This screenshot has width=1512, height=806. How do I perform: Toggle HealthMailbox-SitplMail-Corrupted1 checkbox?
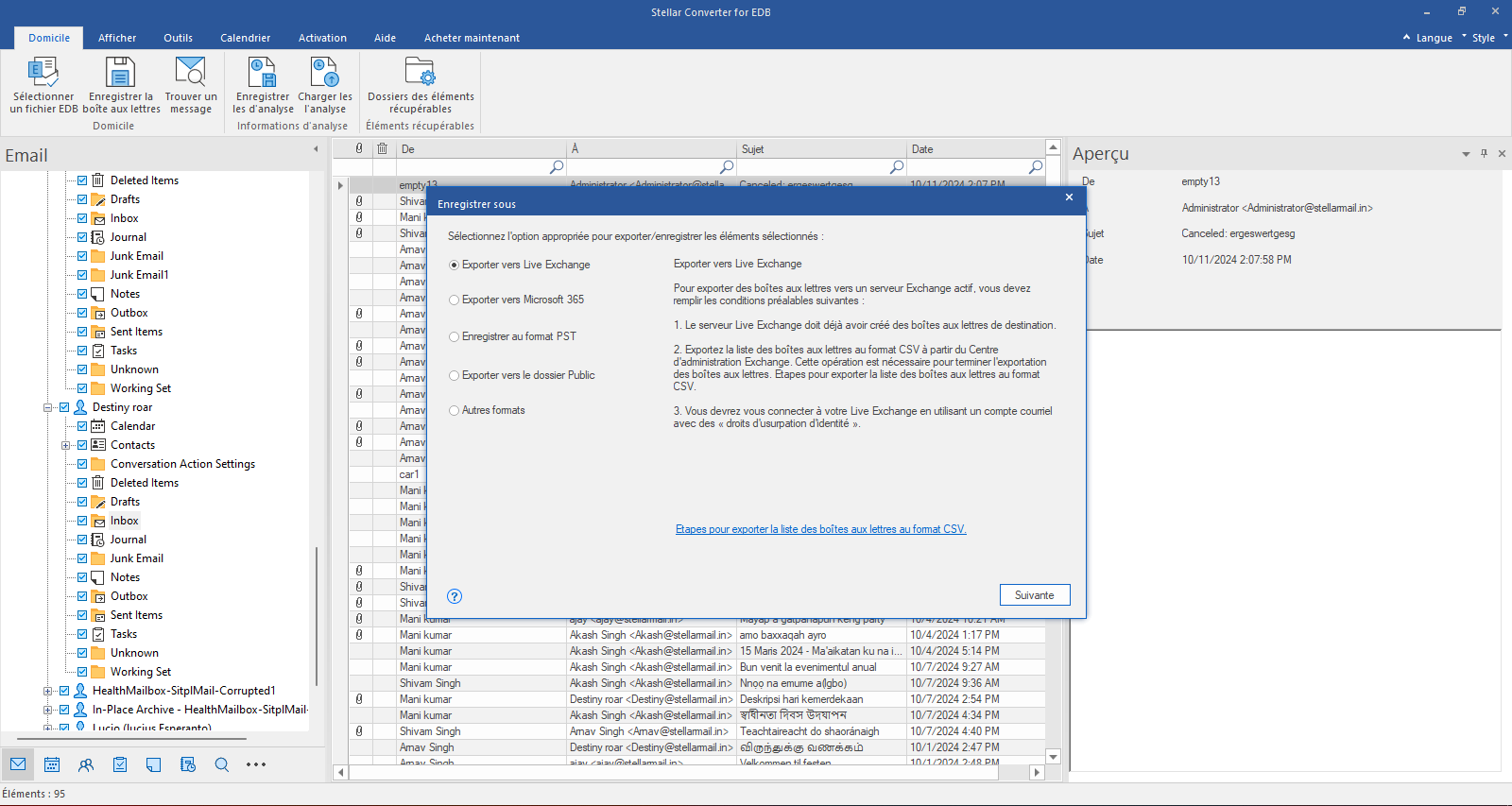(x=64, y=691)
